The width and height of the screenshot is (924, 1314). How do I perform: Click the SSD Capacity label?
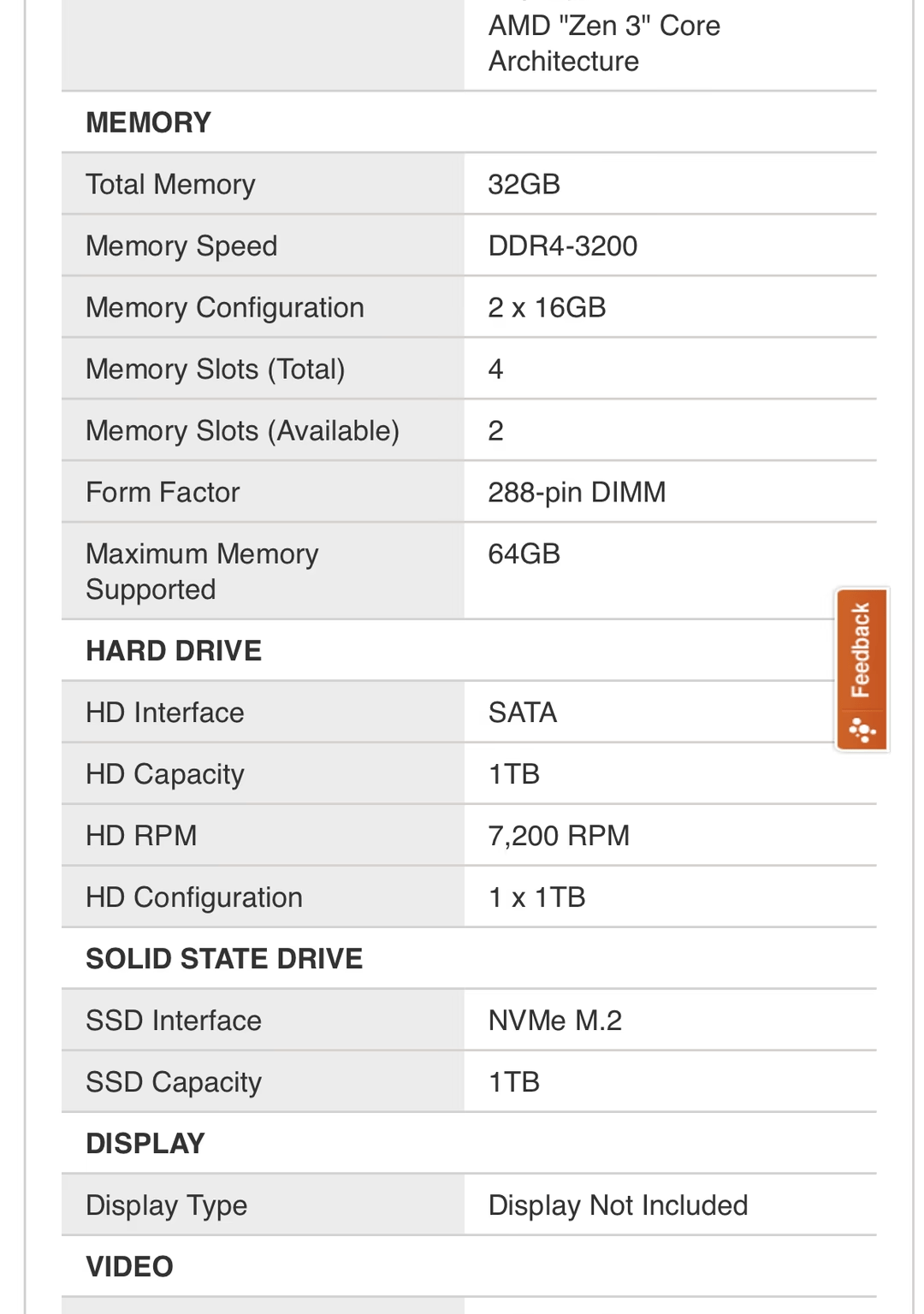coord(174,1081)
